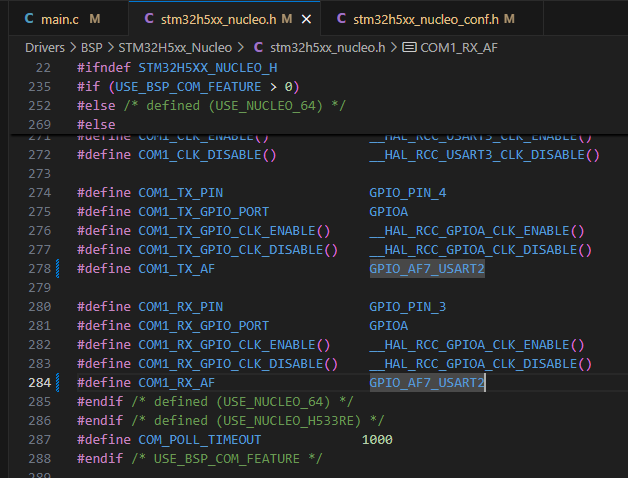The width and height of the screenshot is (628, 478).
Task: Click COM1_TX_GPIO_PORT identifier
Action: pyautogui.click(x=203, y=212)
